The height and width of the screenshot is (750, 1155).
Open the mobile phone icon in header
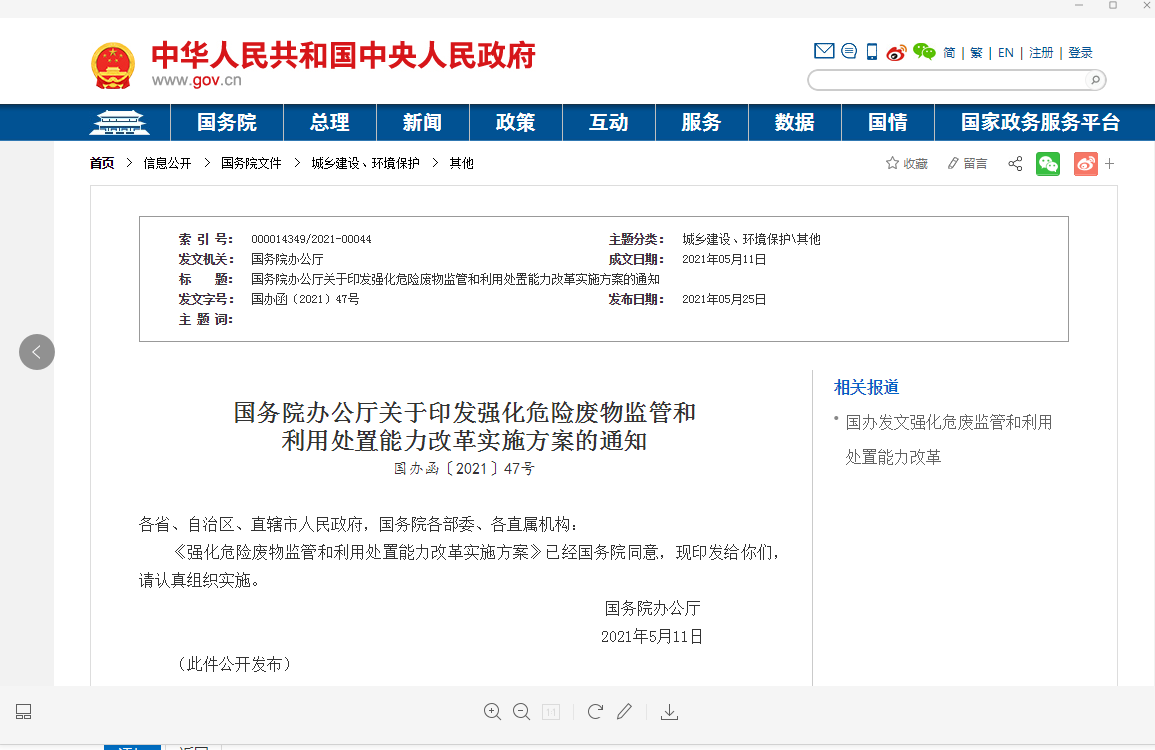click(x=872, y=52)
